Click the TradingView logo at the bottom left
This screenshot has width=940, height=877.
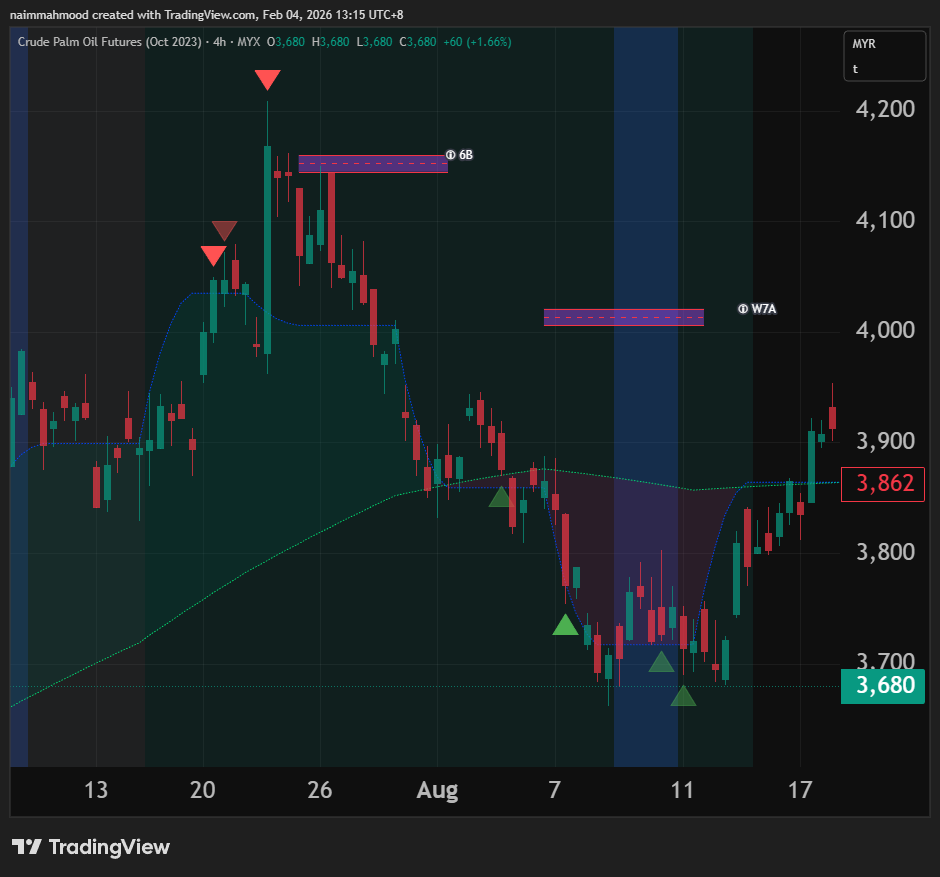point(91,847)
